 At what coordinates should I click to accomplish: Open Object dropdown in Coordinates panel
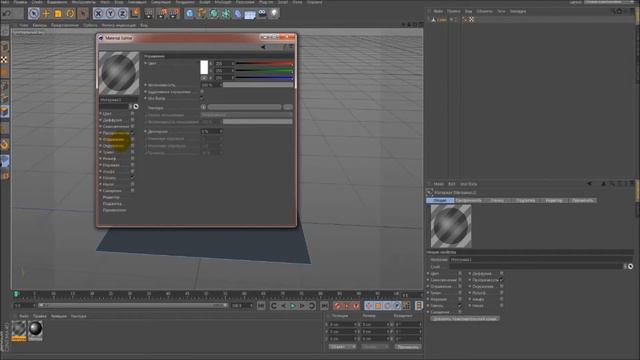coord(342,347)
